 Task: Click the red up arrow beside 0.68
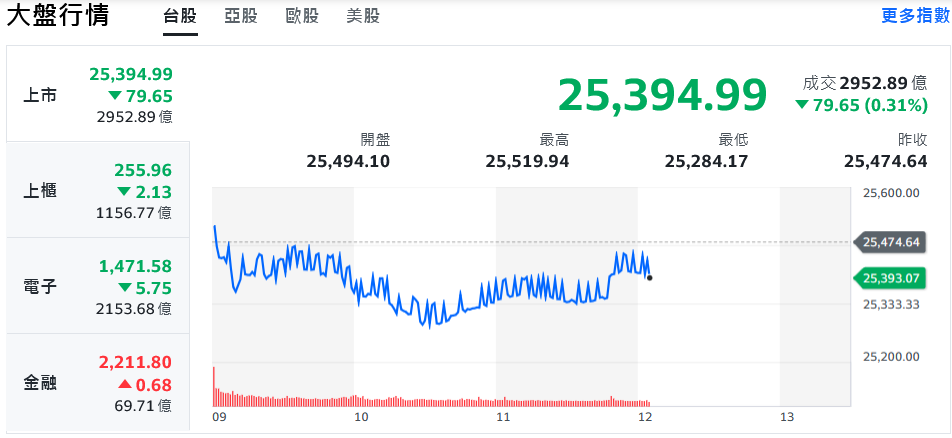pos(124,385)
